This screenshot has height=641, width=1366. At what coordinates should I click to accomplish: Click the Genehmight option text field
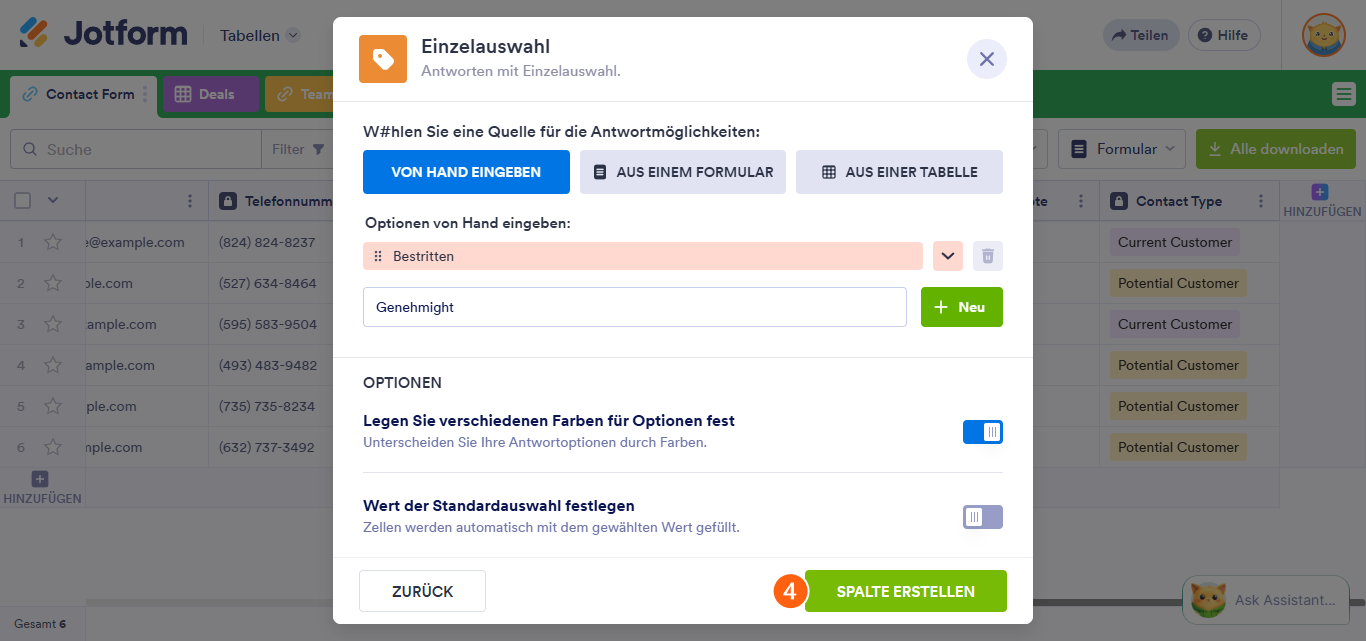634,307
